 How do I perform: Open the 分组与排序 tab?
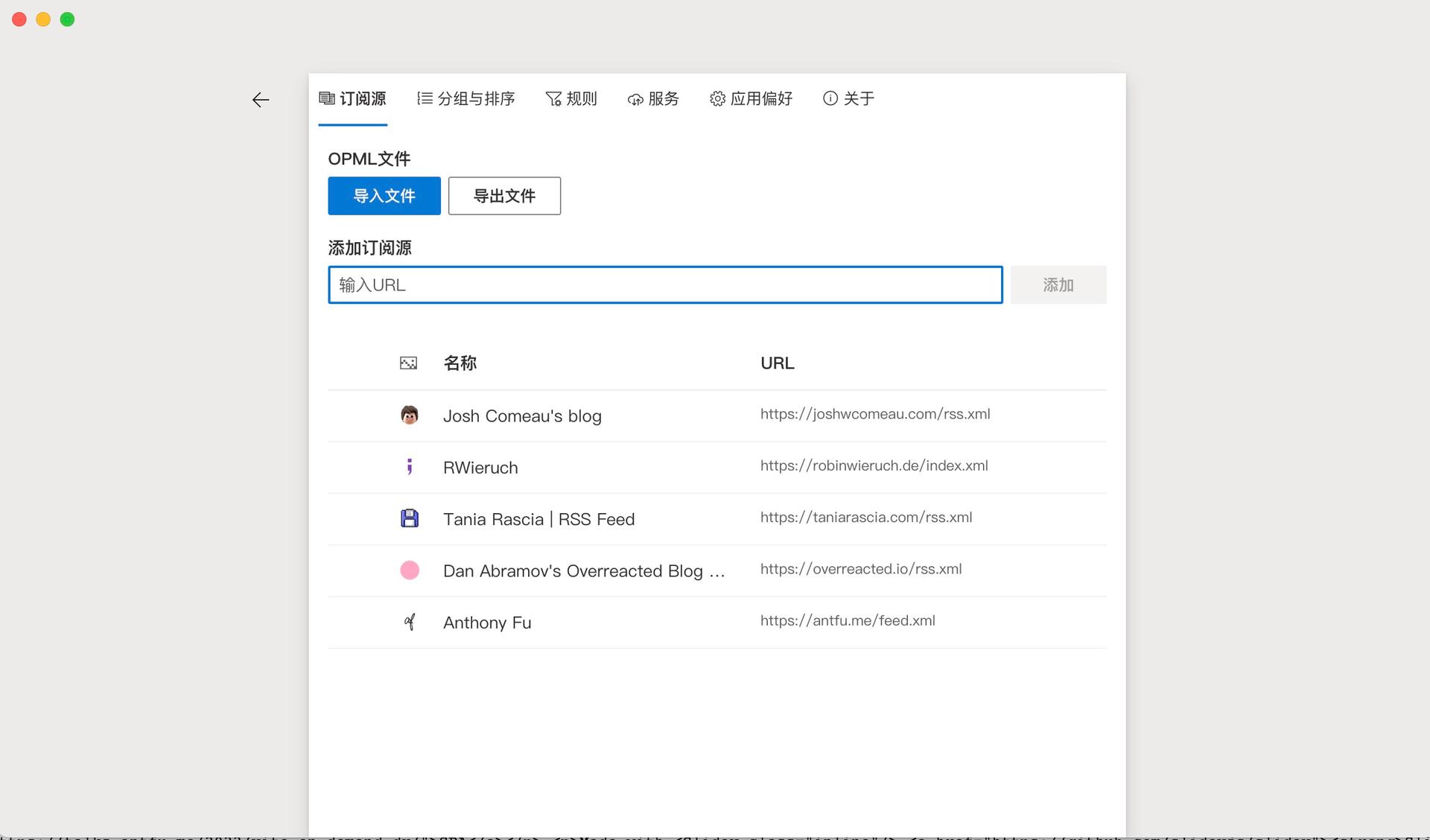466,99
